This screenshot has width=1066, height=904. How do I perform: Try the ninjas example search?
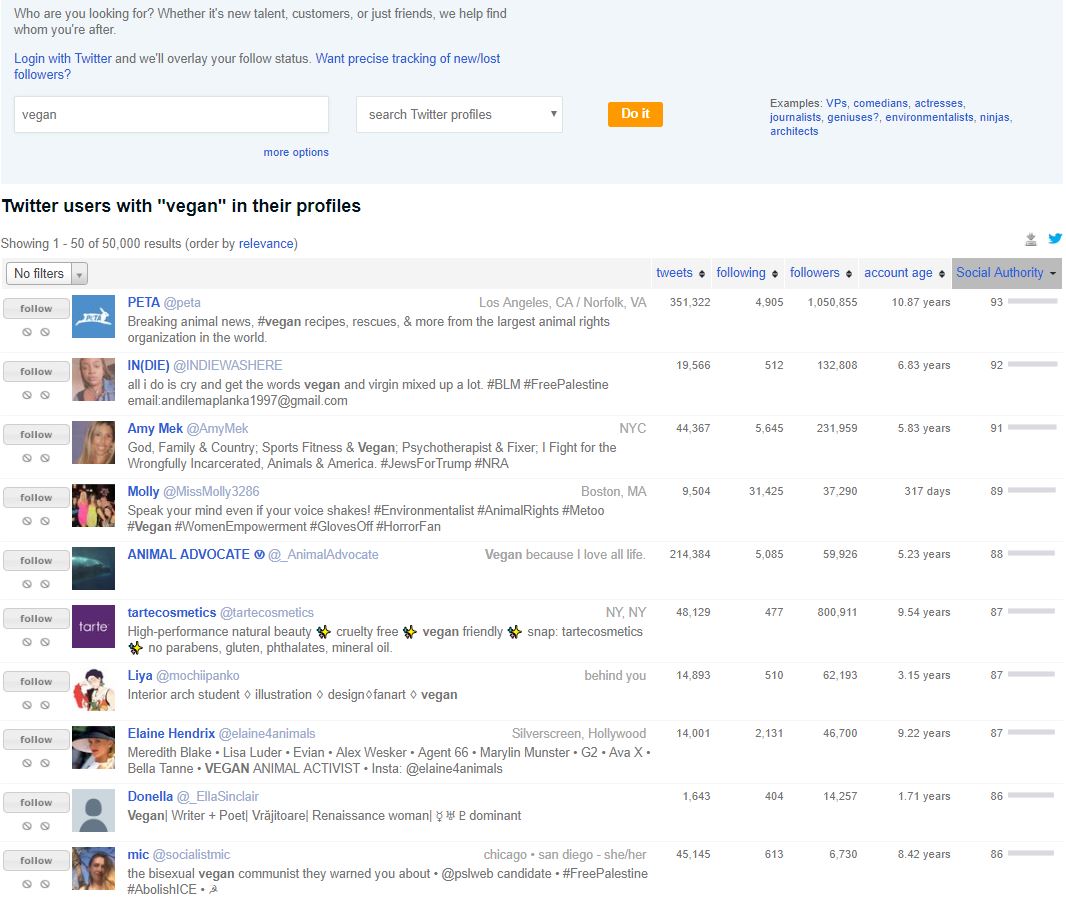995,117
